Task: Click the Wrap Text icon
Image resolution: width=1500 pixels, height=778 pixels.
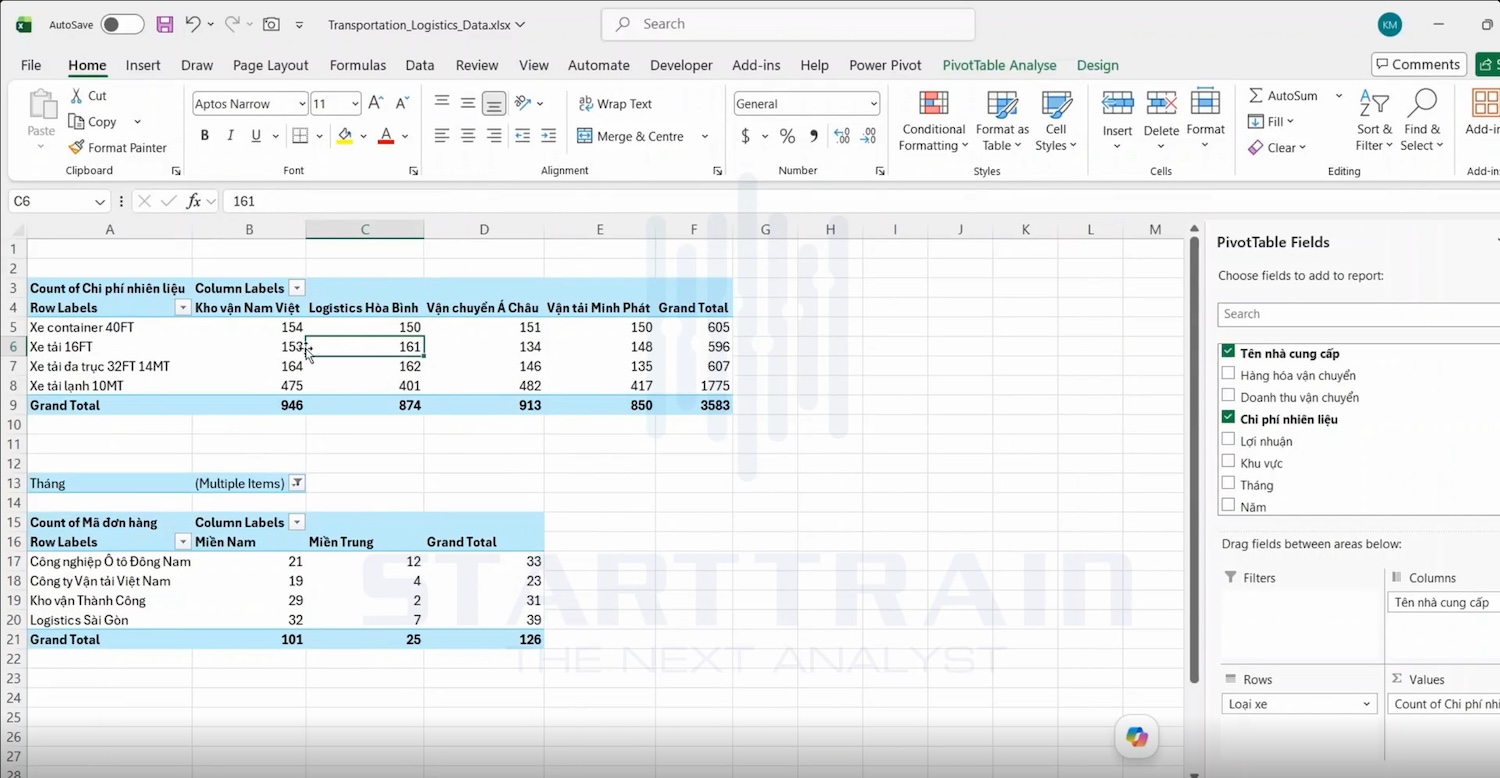Action: pyautogui.click(x=585, y=104)
